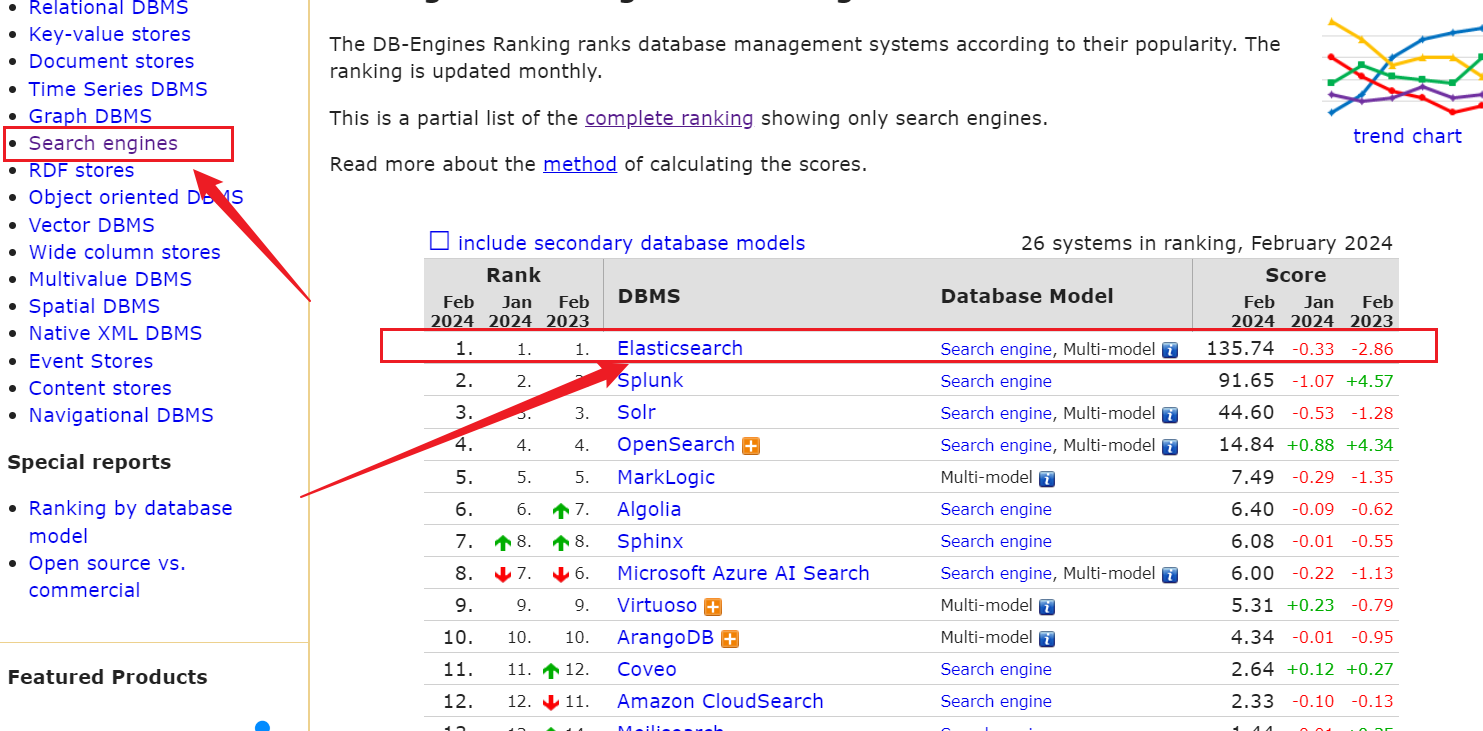The image size is (1483, 731).
Task: Enable include secondary database models checkbox
Action: pos(439,241)
